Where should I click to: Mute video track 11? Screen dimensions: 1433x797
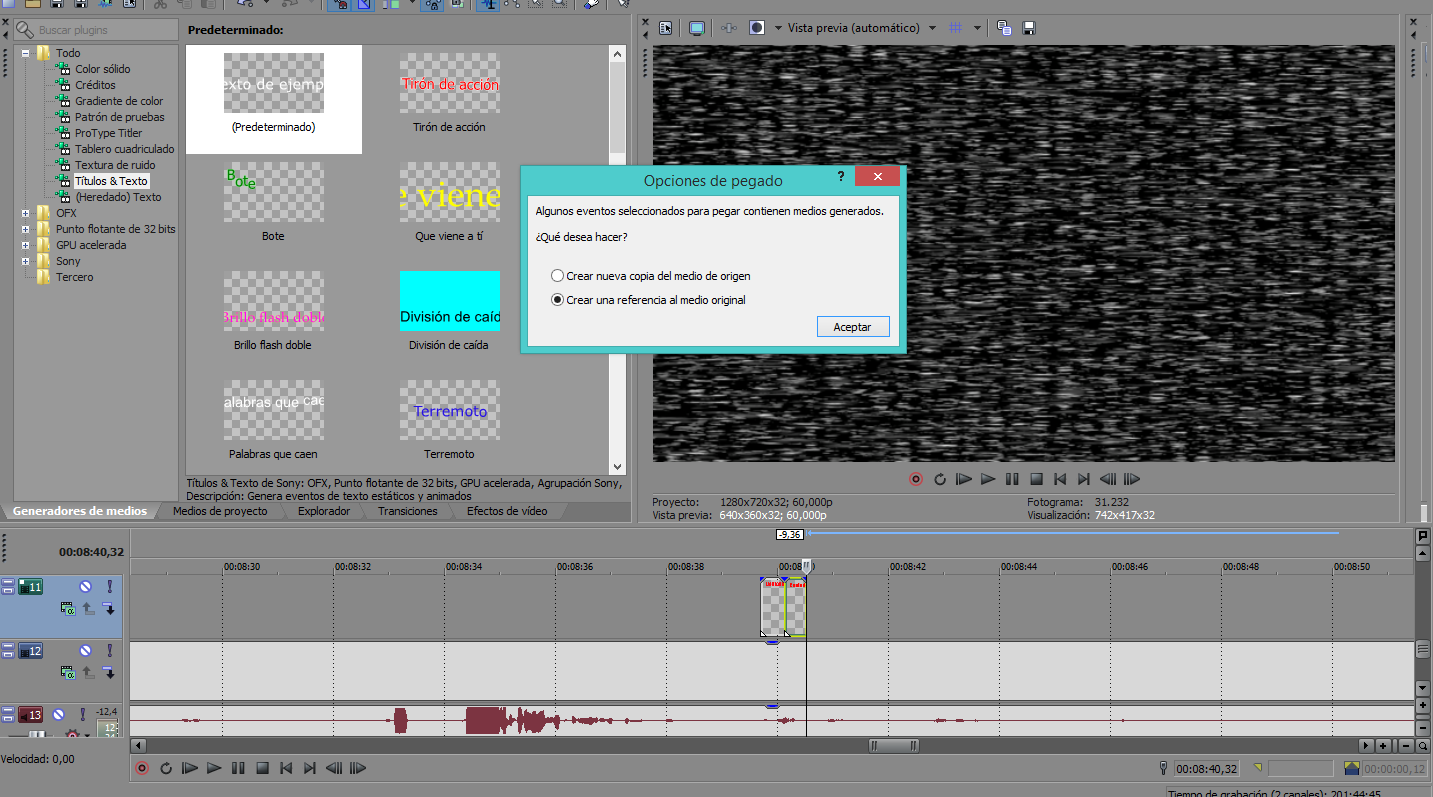[85, 586]
